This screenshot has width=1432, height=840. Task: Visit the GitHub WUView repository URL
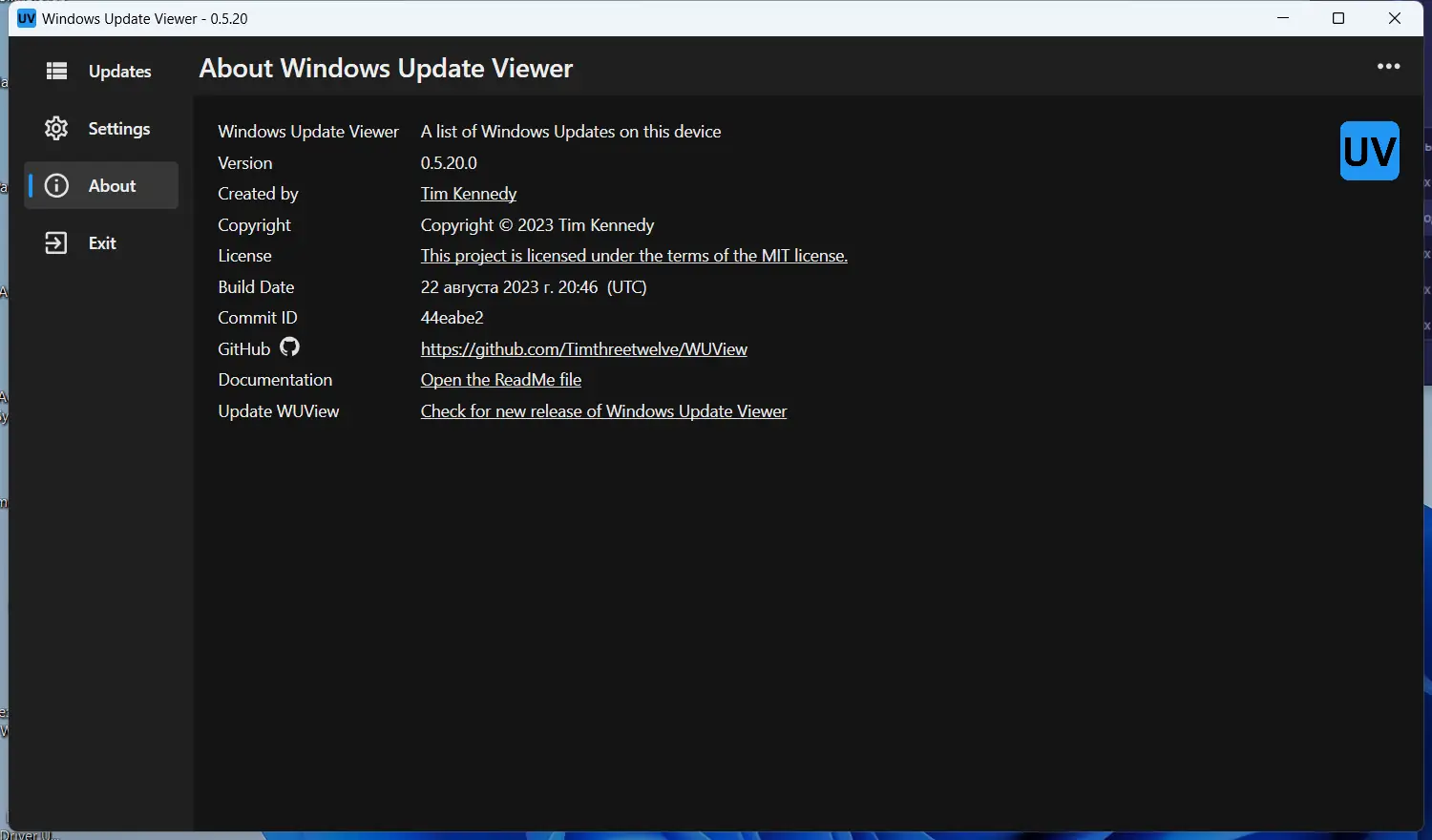point(584,349)
